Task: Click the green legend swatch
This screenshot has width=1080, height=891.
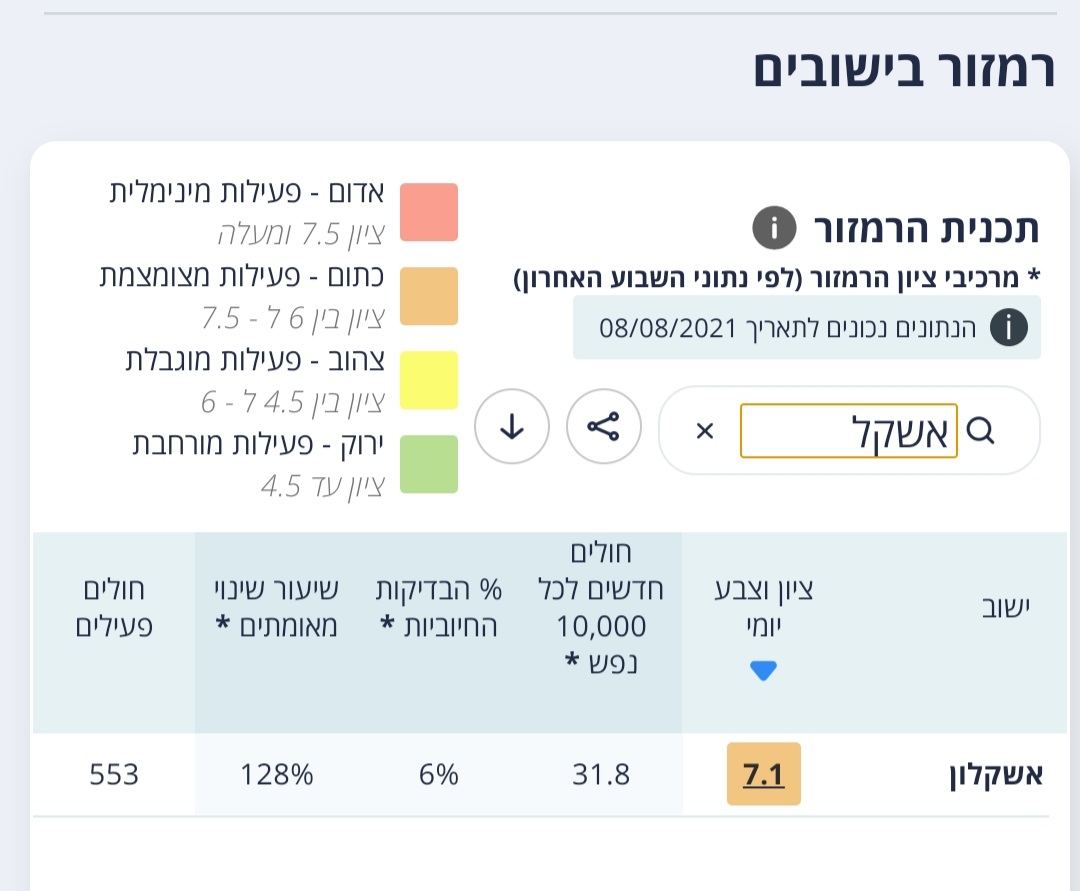Action: pos(429,464)
